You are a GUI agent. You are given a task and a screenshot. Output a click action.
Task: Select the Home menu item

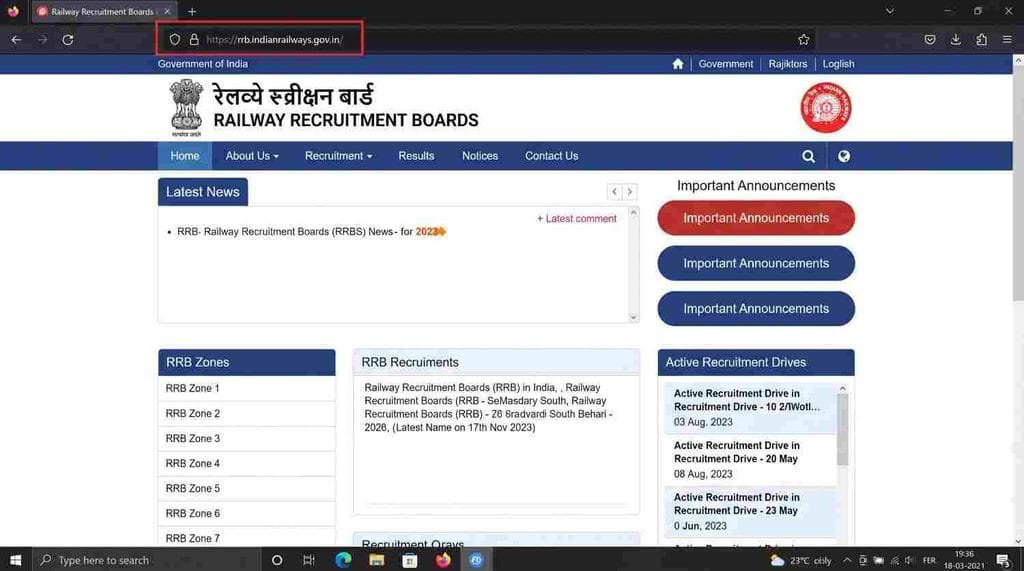pyautogui.click(x=185, y=156)
